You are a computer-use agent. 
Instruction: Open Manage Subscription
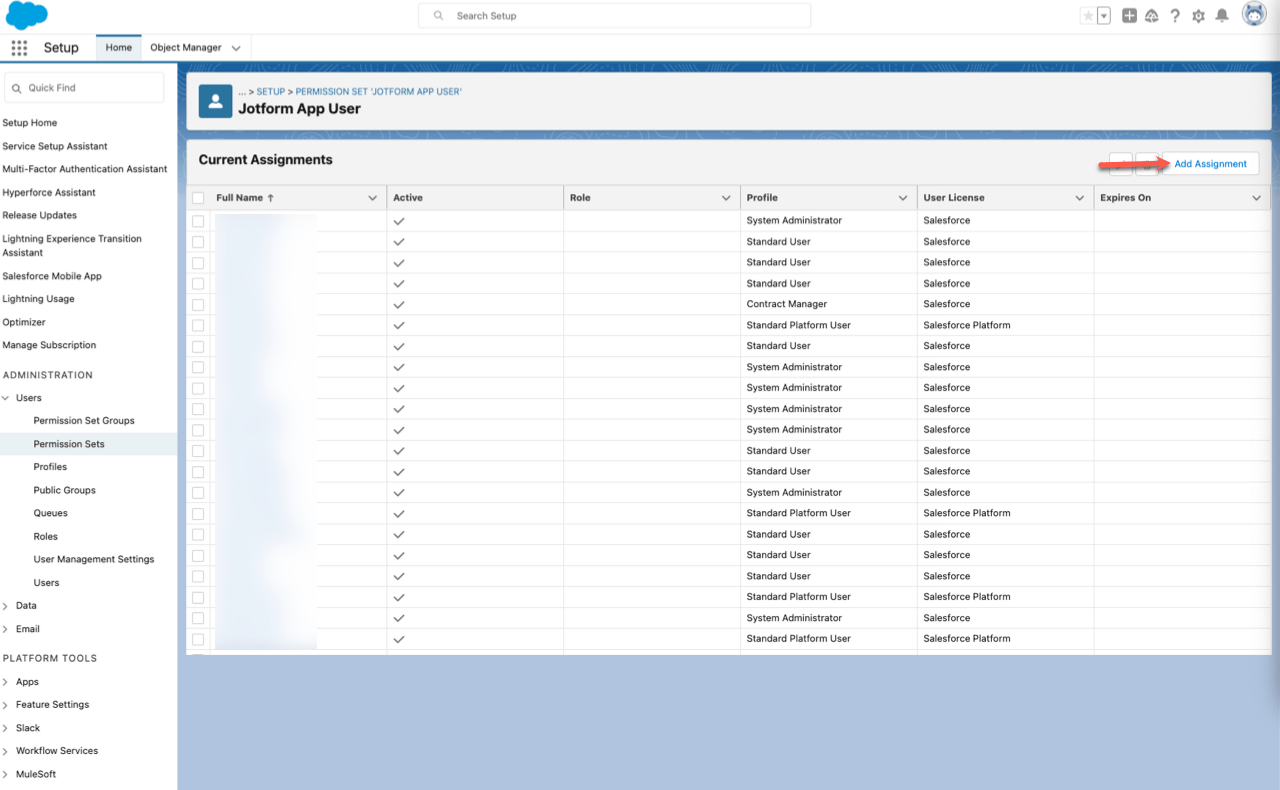point(49,345)
